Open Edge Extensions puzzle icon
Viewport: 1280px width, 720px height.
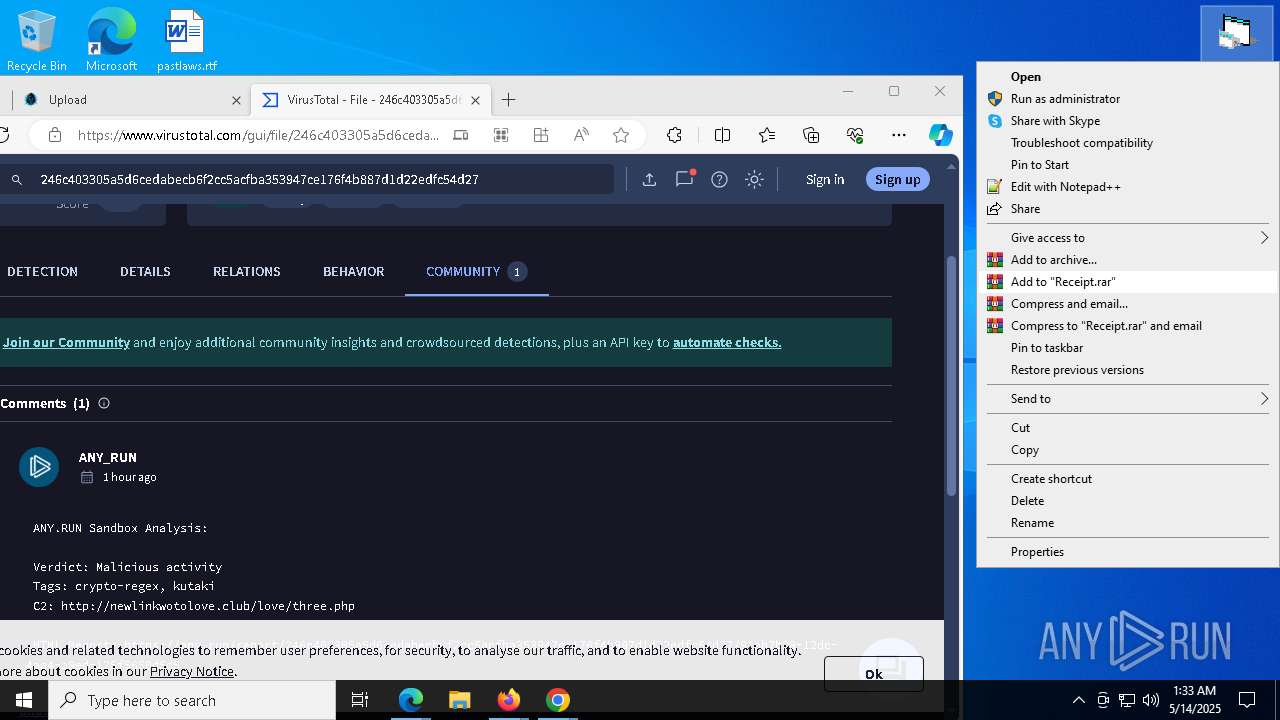(x=674, y=135)
